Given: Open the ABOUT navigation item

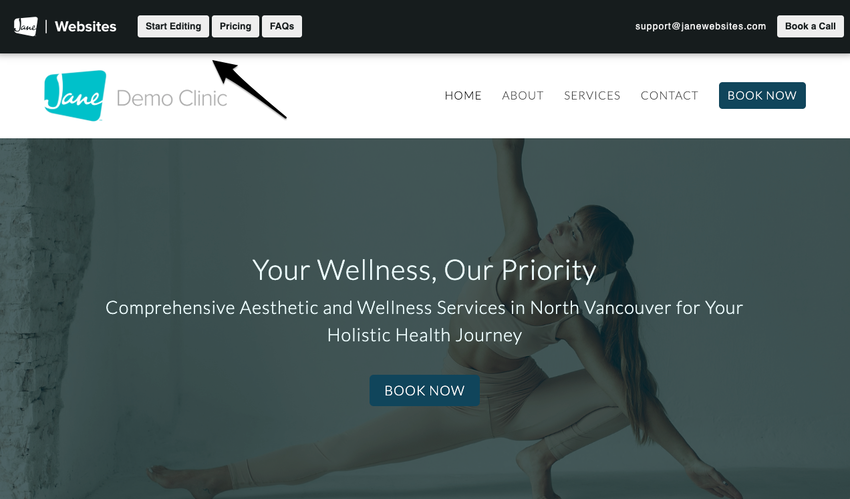Looking at the screenshot, I should coord(523,95).
